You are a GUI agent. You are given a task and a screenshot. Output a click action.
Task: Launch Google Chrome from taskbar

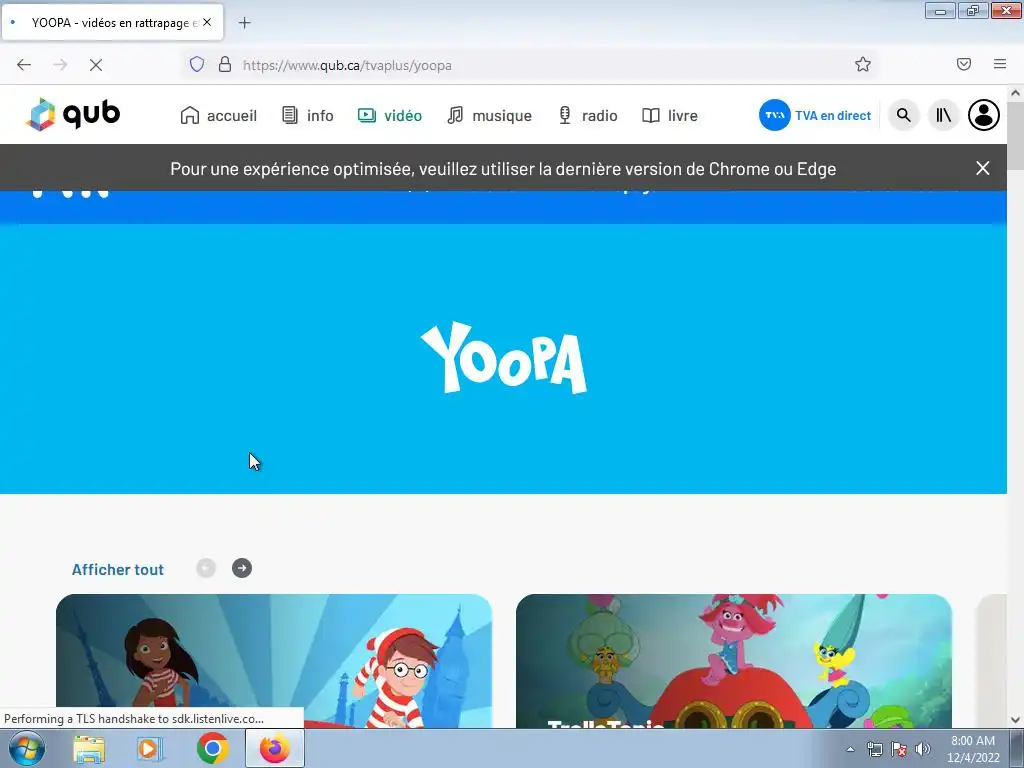coord(212,748)
